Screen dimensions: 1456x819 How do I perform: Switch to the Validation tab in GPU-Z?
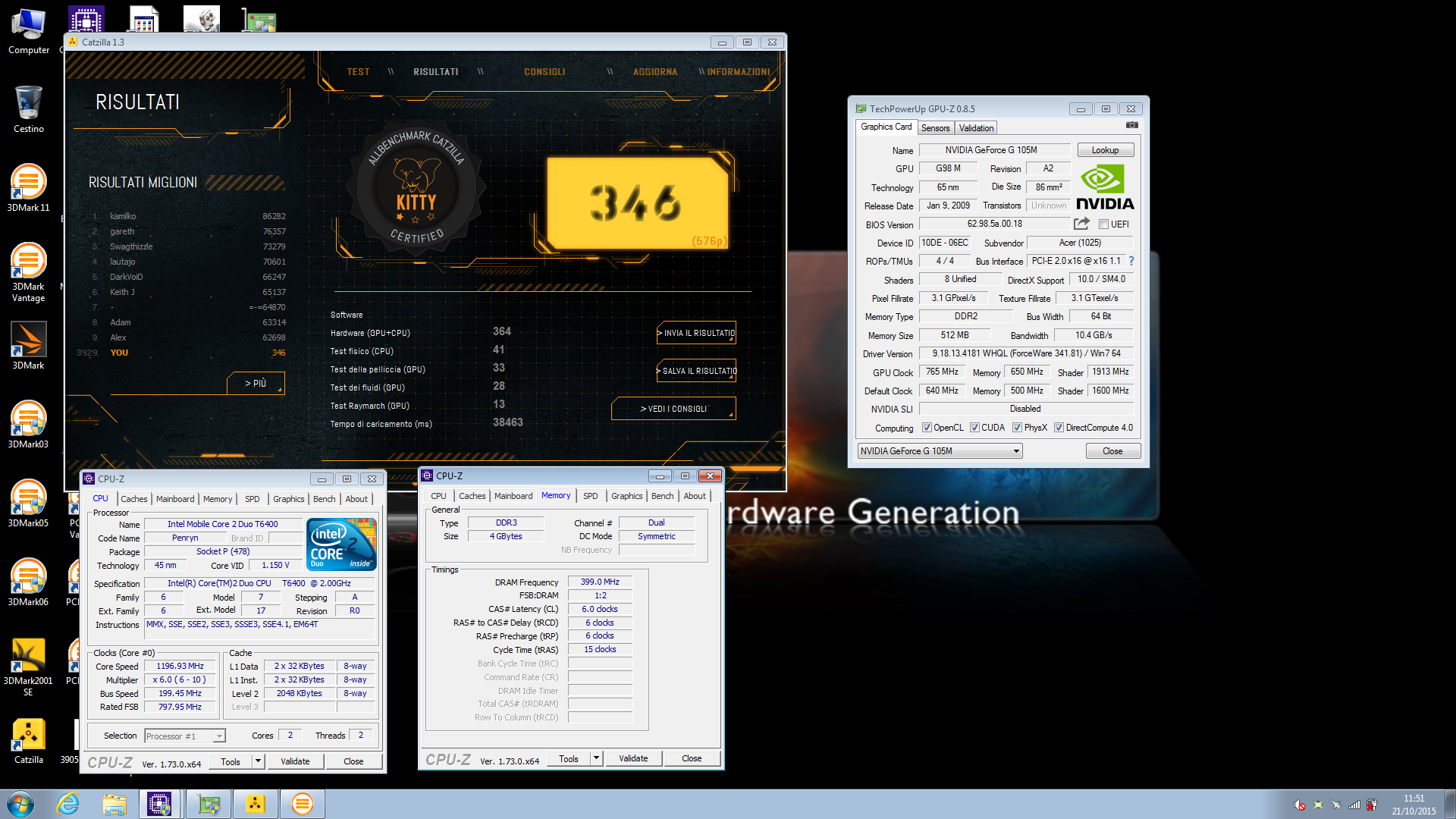[x=976, y=128]
